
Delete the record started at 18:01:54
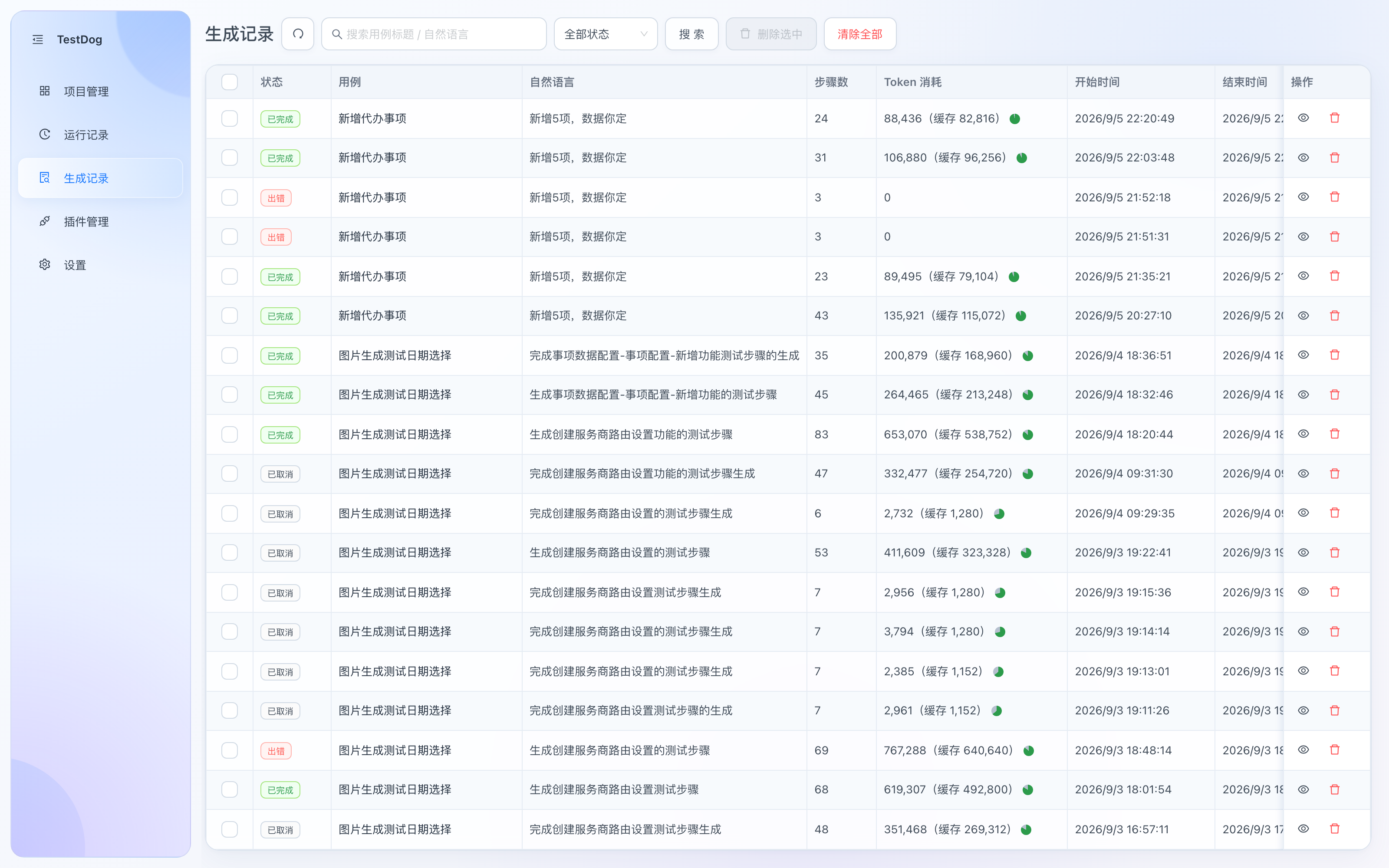click(1334, 790)
